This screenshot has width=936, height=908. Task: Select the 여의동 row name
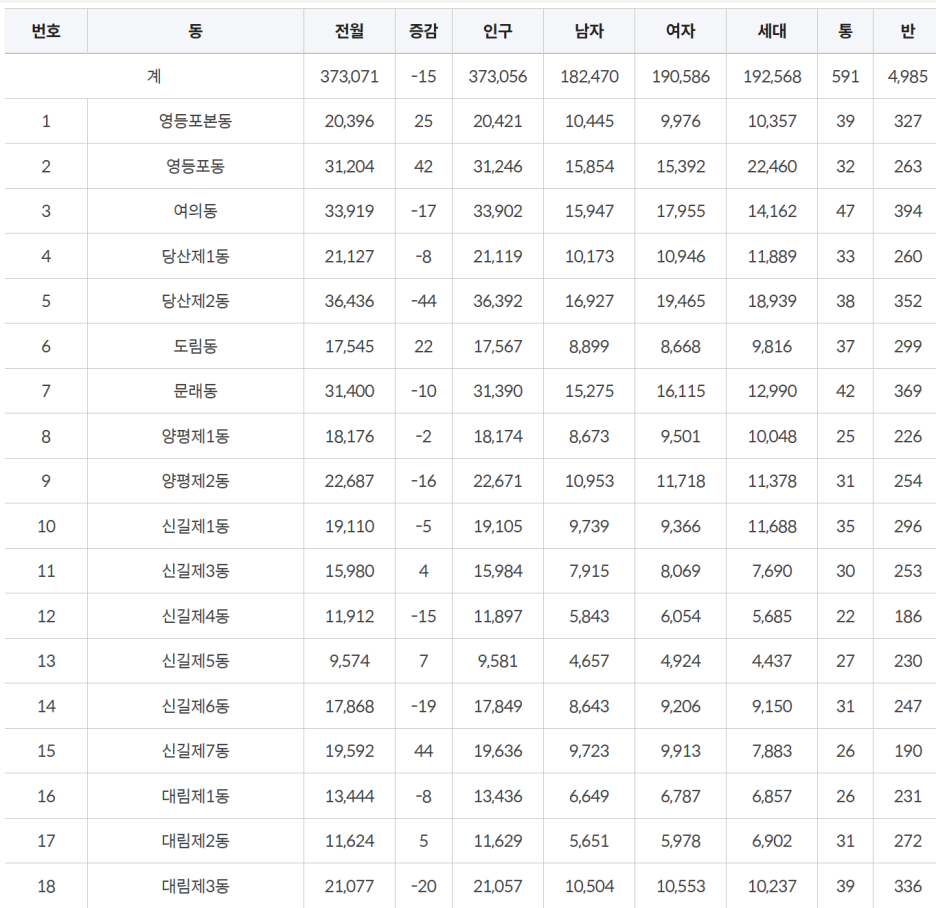click(195, 211)
